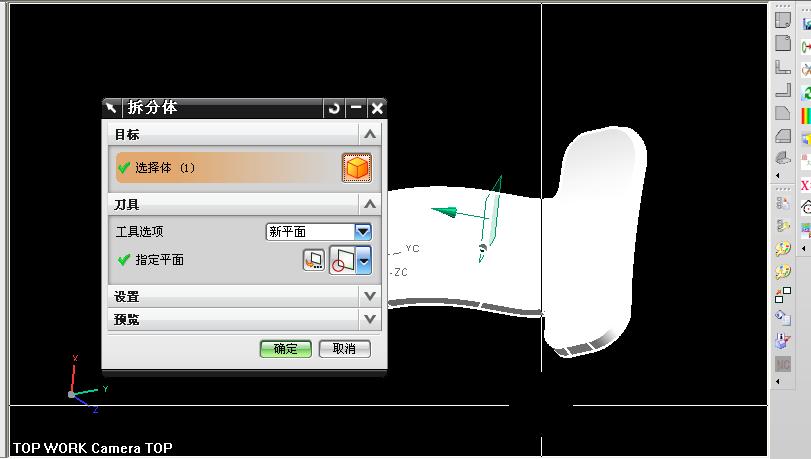Expand far-right column toolbar overflow arrow
This screenshot has height=459, width=811.
tap(804, 249)
